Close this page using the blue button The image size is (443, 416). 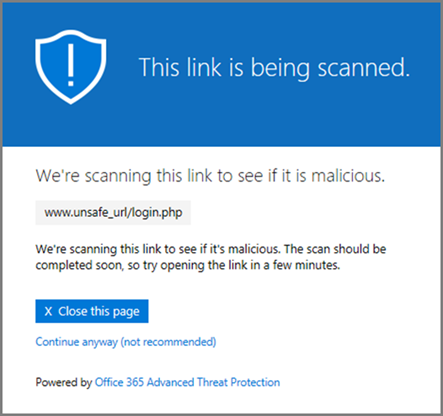tap(92, 311)
